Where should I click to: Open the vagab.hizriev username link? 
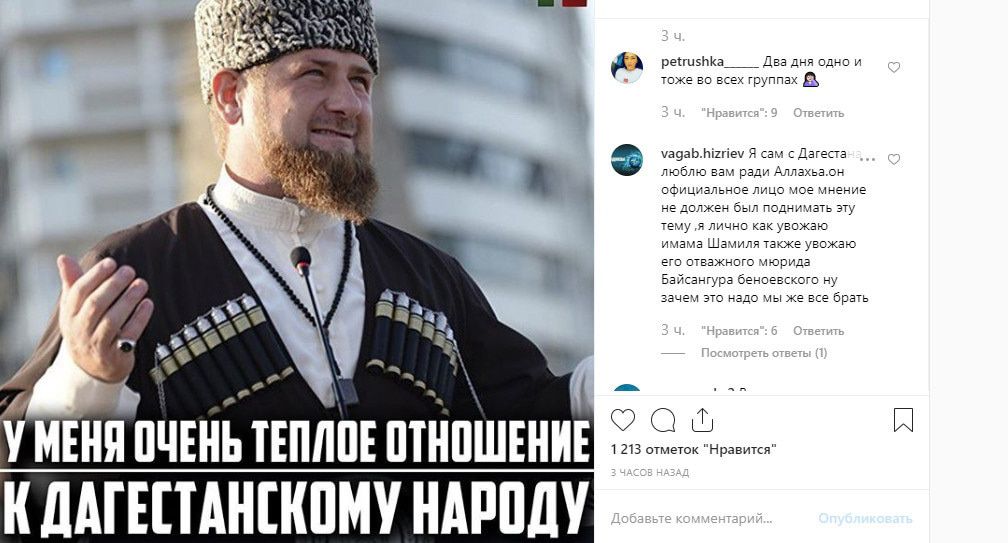702,154
